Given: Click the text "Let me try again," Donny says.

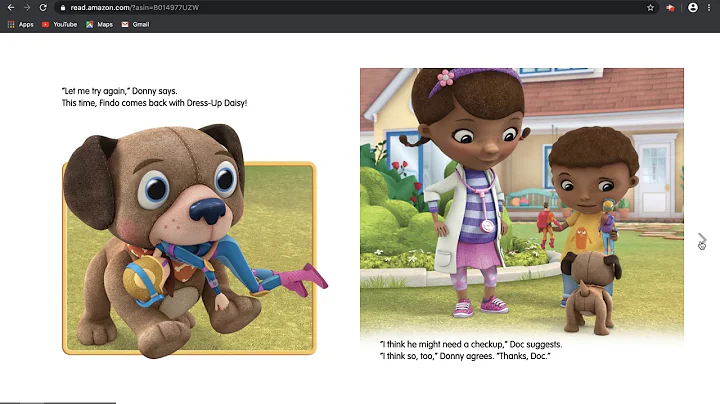Looking at the screenshot, I should (119, 91).
